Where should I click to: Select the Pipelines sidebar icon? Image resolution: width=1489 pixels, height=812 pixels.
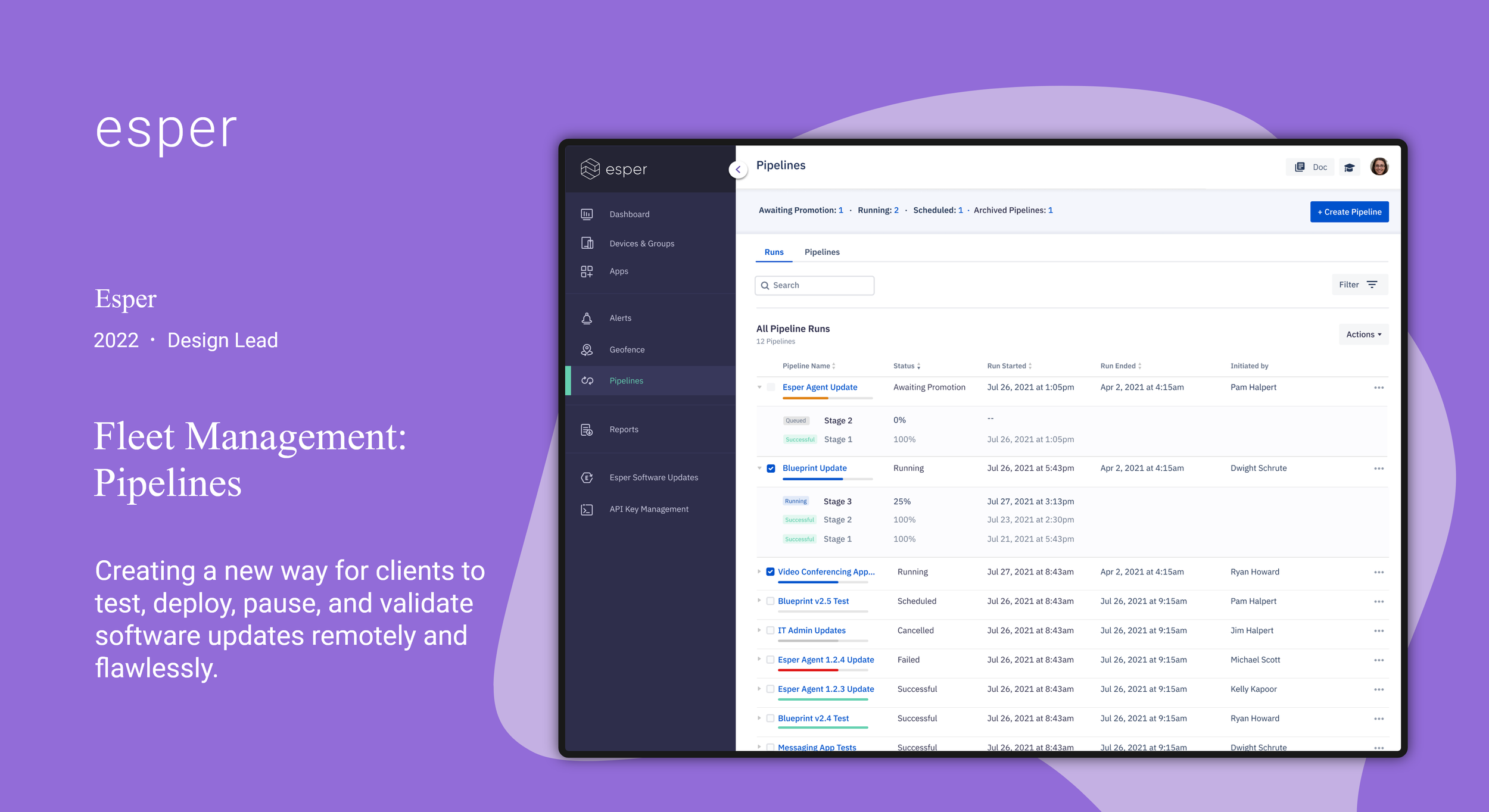(x=587, y=380)
